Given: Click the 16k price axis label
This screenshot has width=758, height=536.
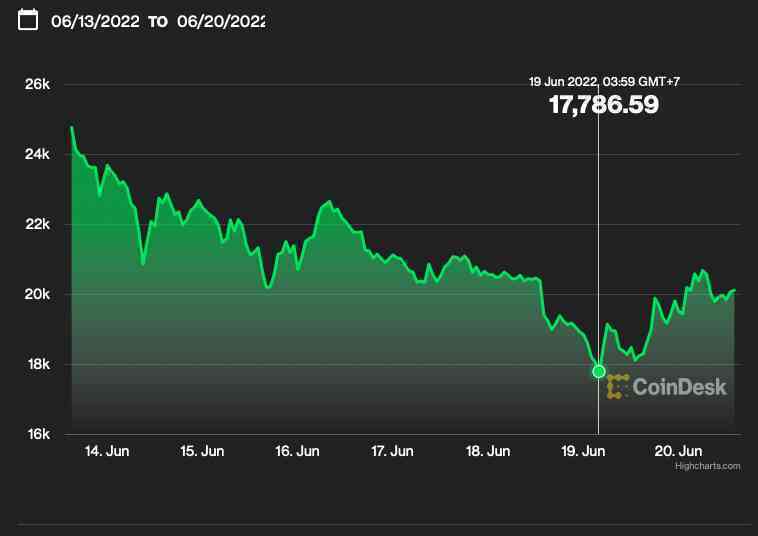Looking at the screenshot, I should 38,434.
